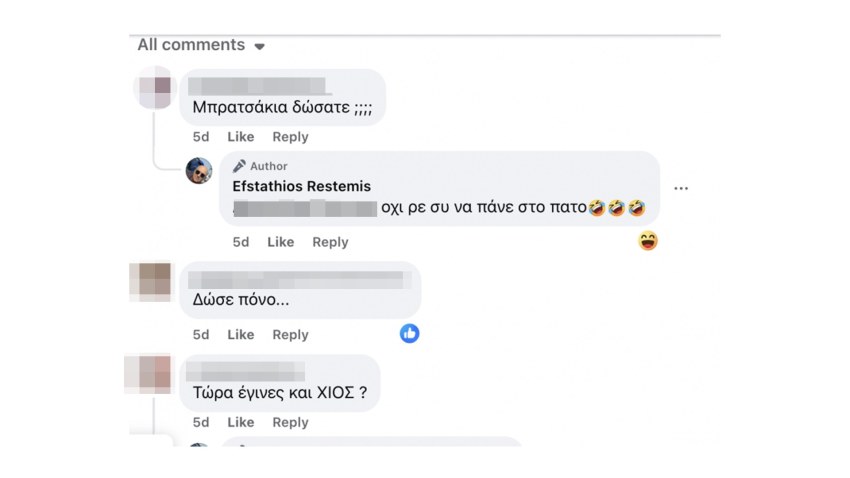The height and width of the screenshot is (478, 850).
Task: Click the 5d timestamp under Δώσε πόνο
Action: pos(201,335)
